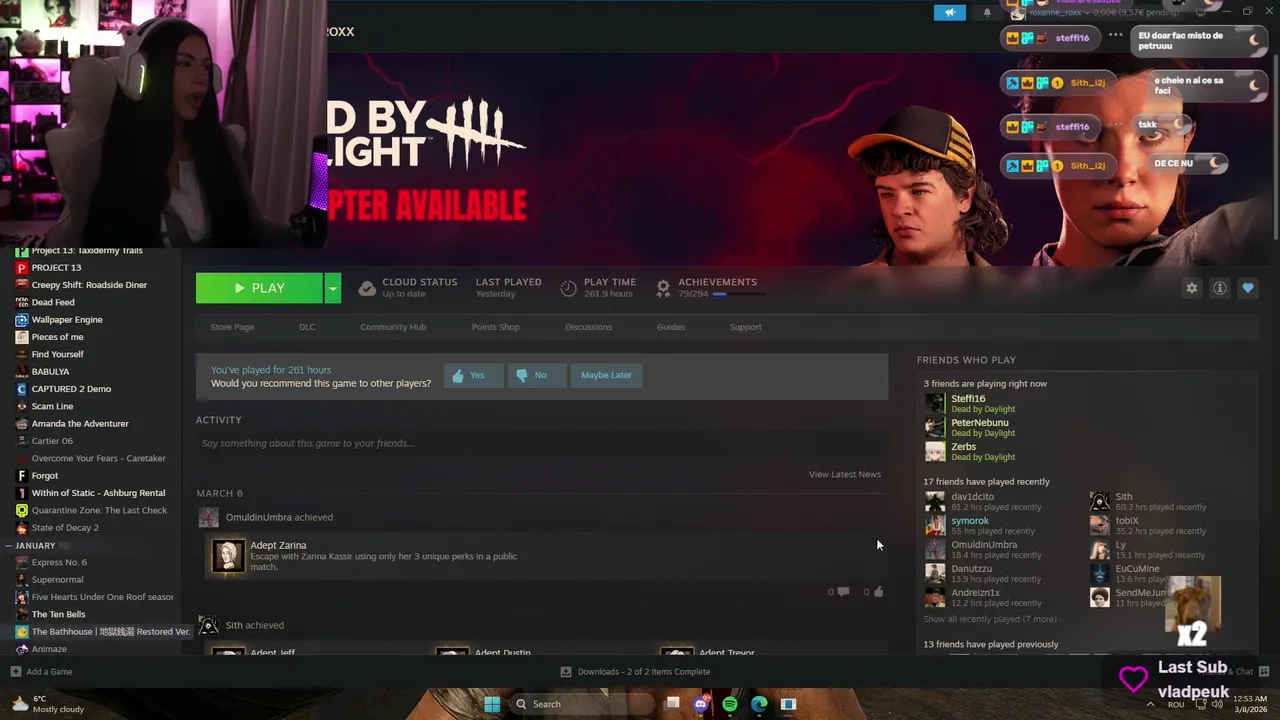Image resolution: width=1280 pixels, height=720 pixels.
Task: Click the Play Time clock icon
Action: [568, 288]
